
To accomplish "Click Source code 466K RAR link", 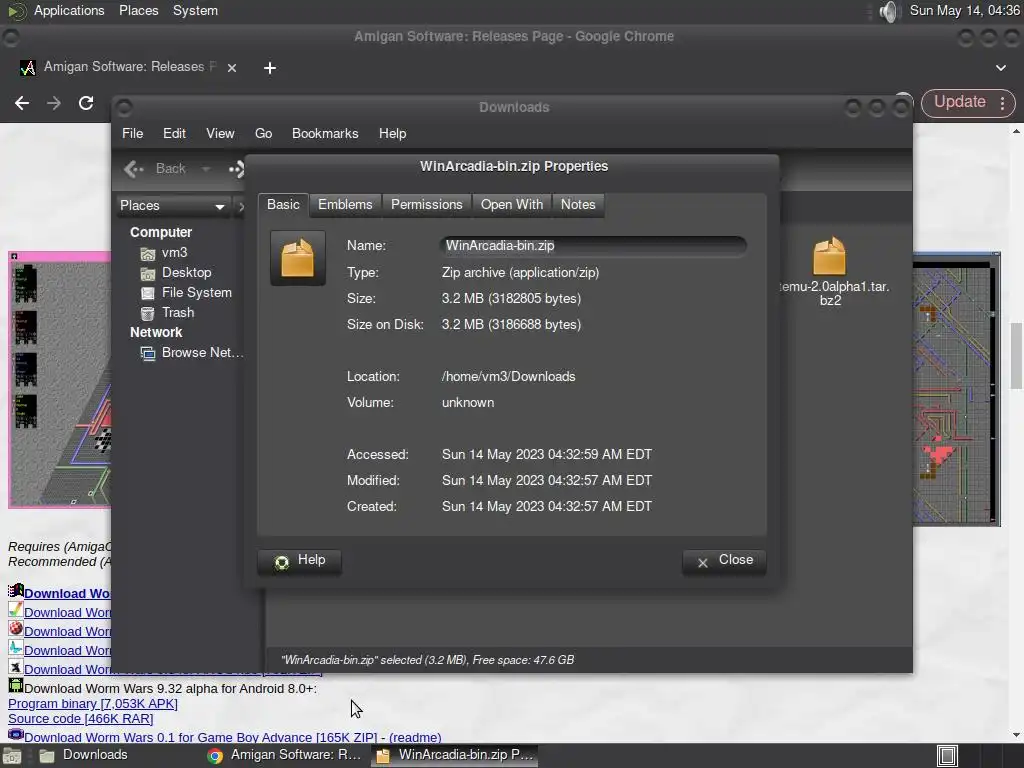I will (80, 719).
